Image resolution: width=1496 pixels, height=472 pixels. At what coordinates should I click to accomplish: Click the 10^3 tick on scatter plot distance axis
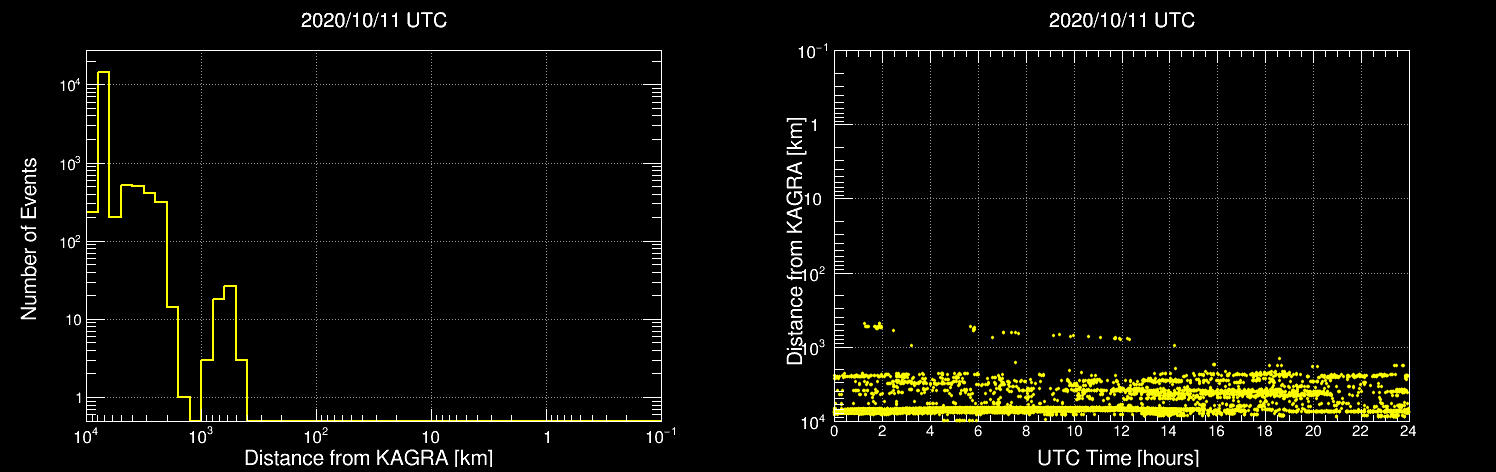[x=813, y=346]
